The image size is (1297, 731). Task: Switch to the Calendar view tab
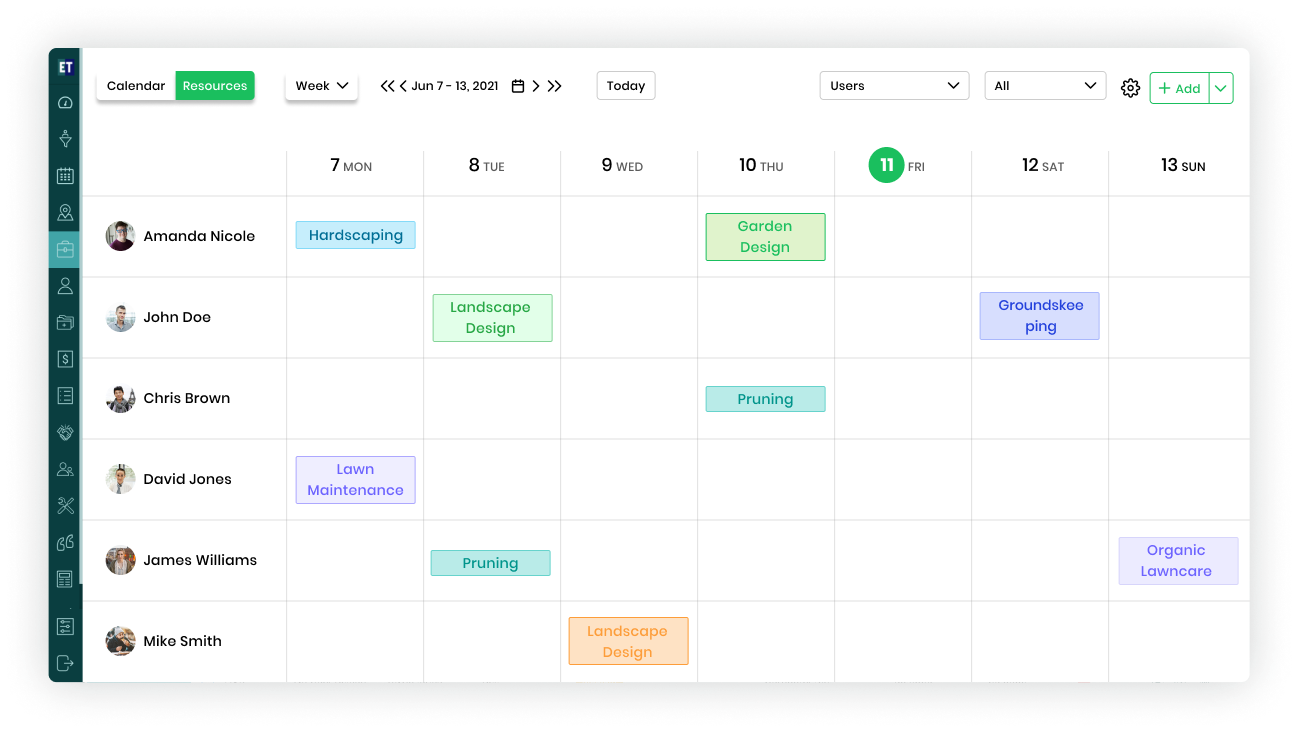point(136,86)
